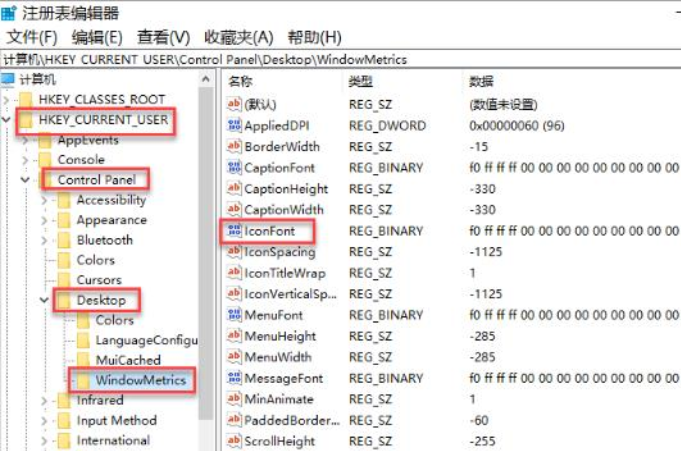Select the IconFont value name
This screenshot has height=451, width=681.
[x=269, y=231]
